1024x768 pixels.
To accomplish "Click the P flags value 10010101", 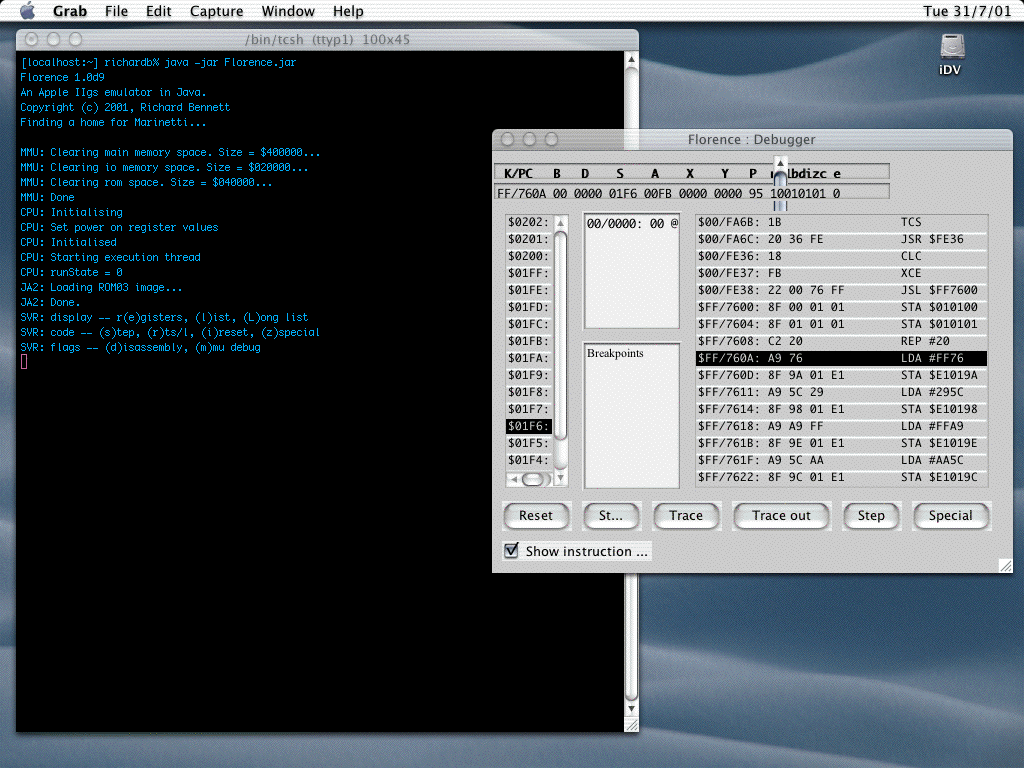I will coord(797,193).
